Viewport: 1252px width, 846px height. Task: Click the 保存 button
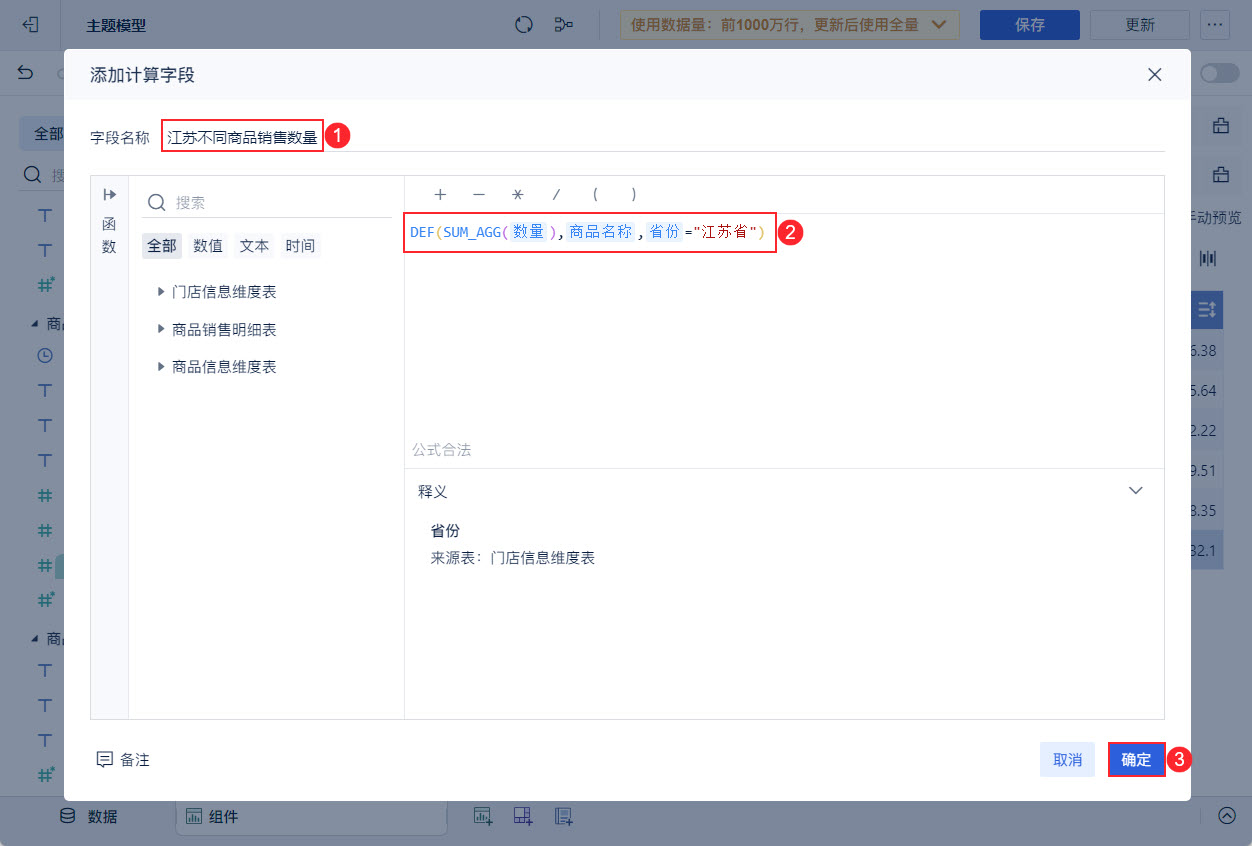[1030, 25]
